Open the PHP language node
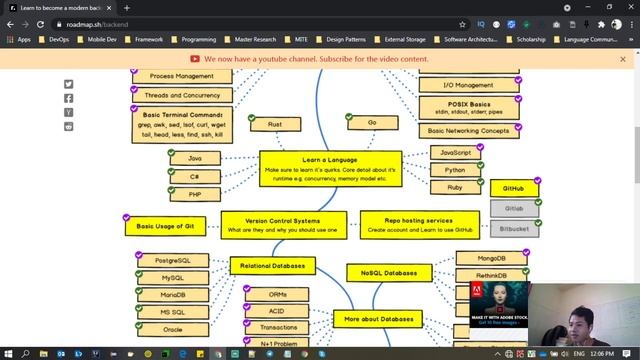The height and width of the screenshot is (360, 640). click(x=195, y=194)
